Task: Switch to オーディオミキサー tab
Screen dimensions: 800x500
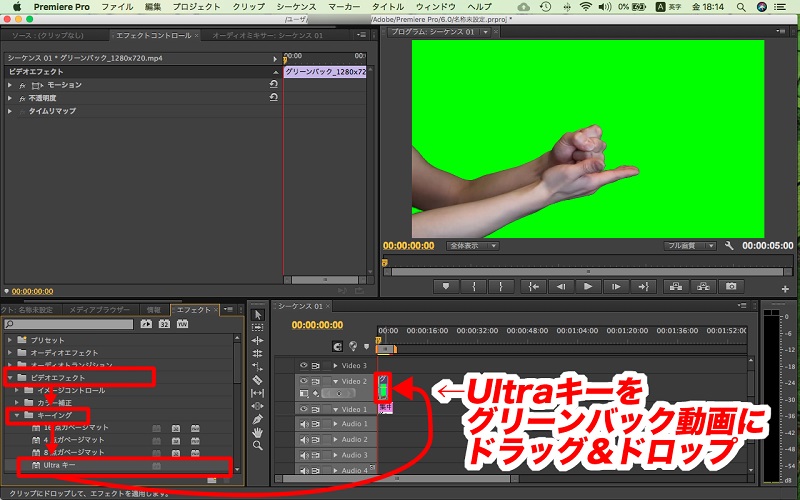Action: [x=267, y=35]
